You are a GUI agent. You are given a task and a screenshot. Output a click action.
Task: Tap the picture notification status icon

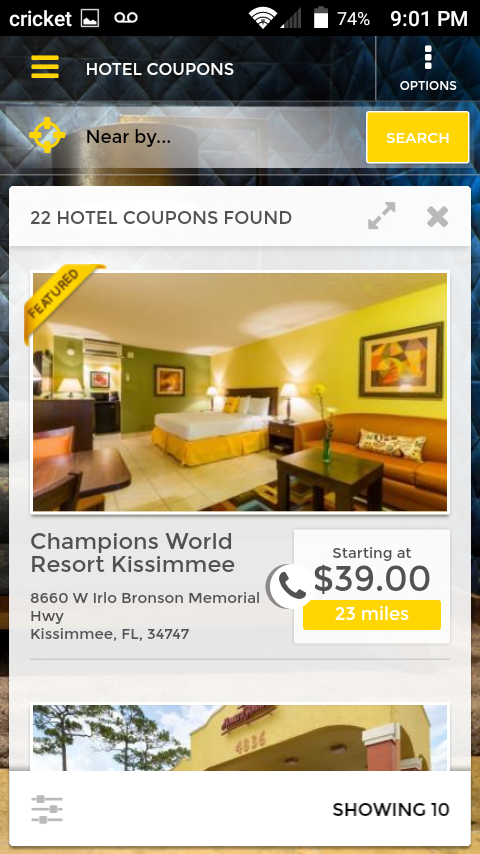point(90,19)
